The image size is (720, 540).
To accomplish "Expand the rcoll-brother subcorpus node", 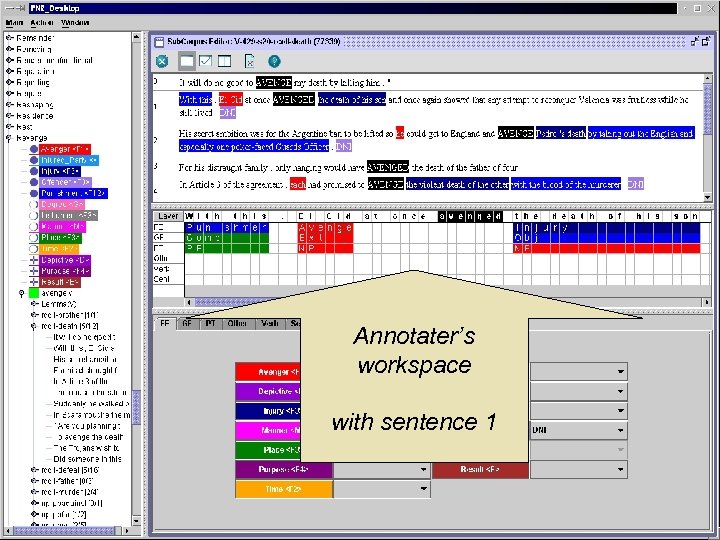I will 34,315.
